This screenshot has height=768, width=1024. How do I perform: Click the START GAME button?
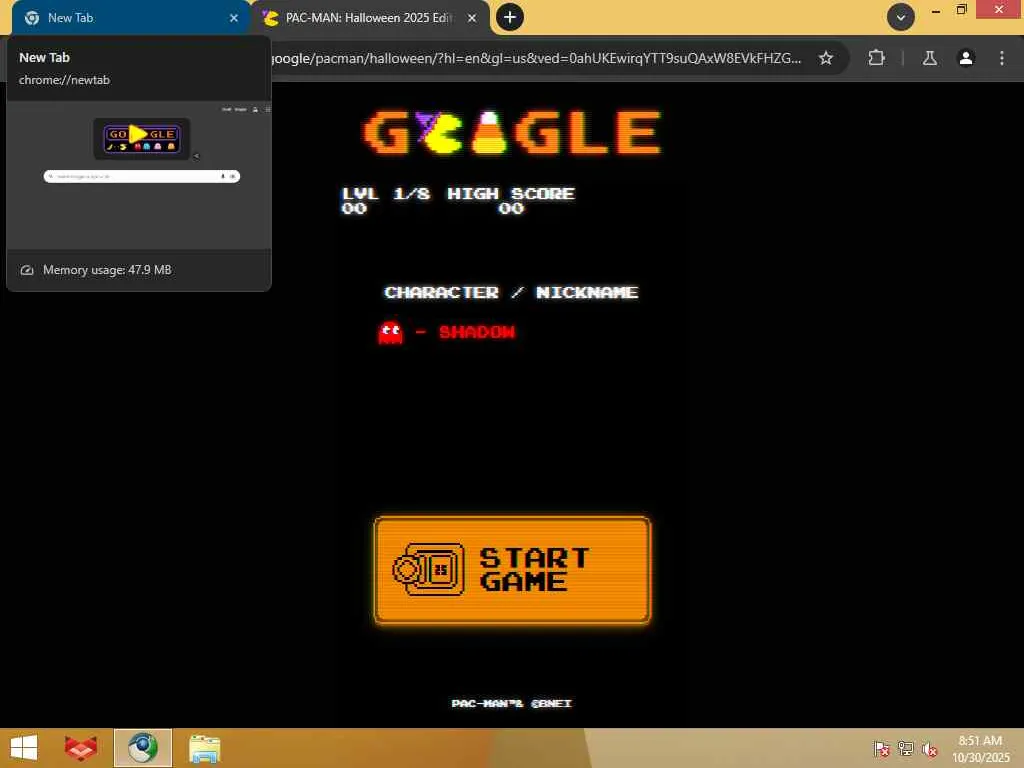[x=512, y=570]
